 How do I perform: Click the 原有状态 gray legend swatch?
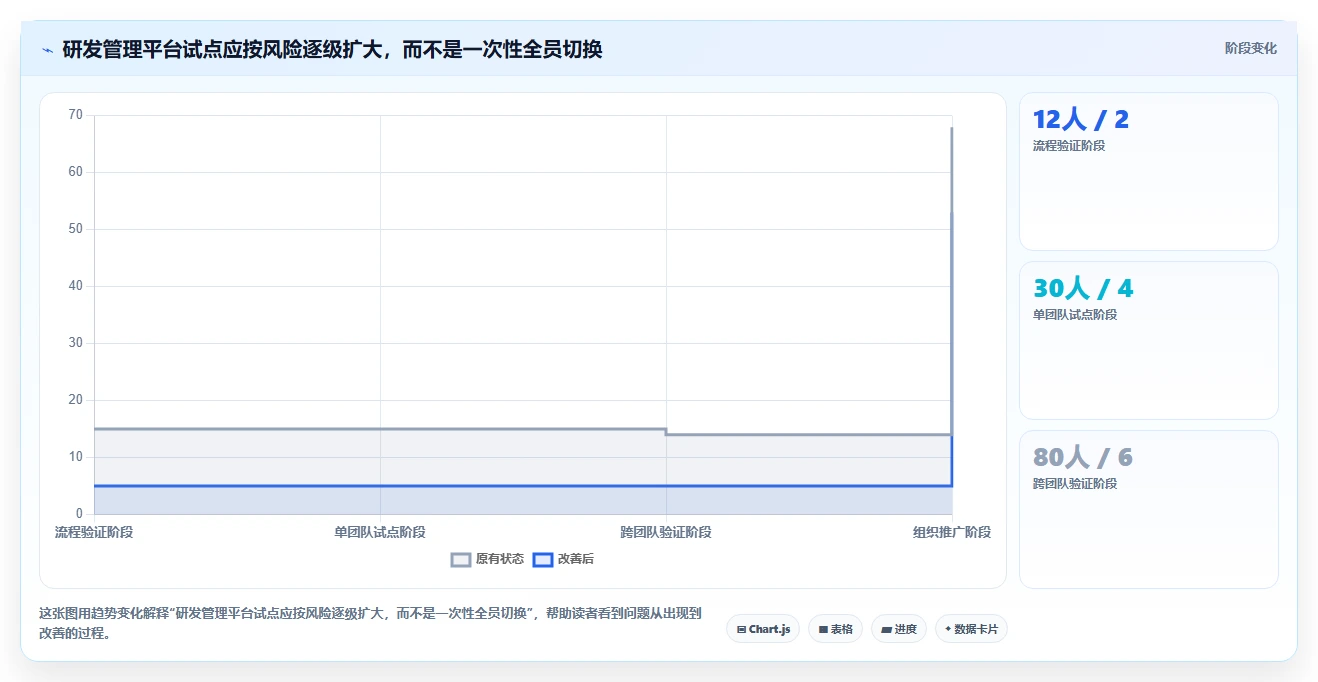click(460, 559)
